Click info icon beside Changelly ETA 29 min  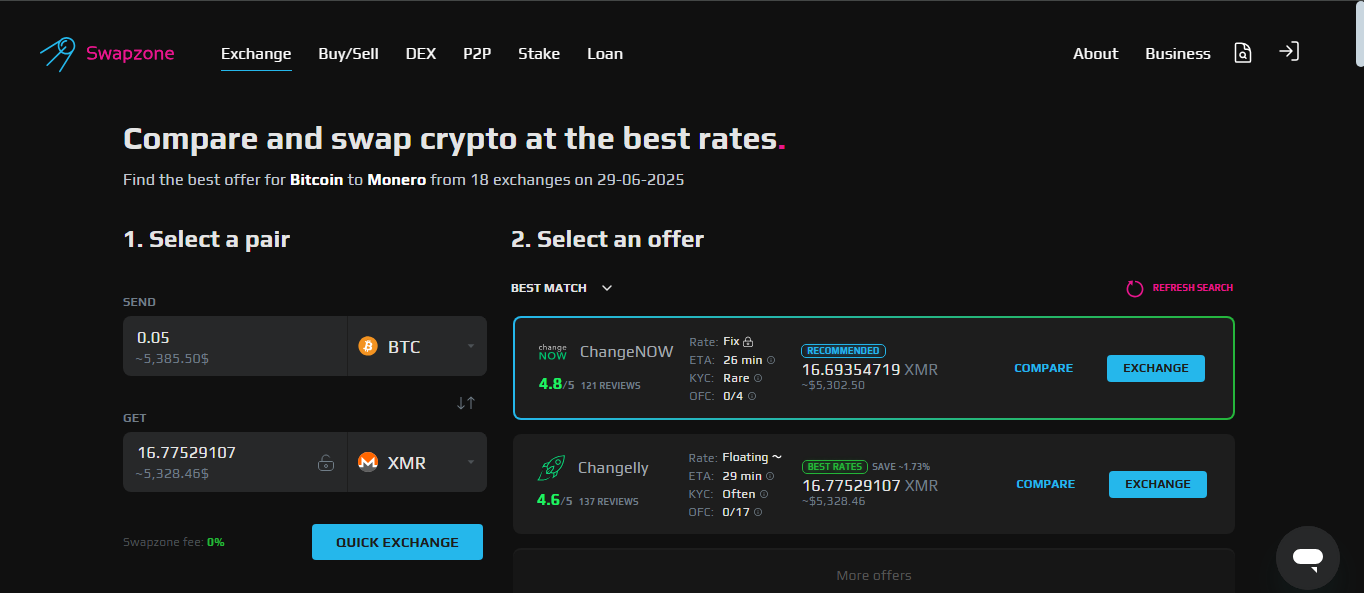coord(770,476)
